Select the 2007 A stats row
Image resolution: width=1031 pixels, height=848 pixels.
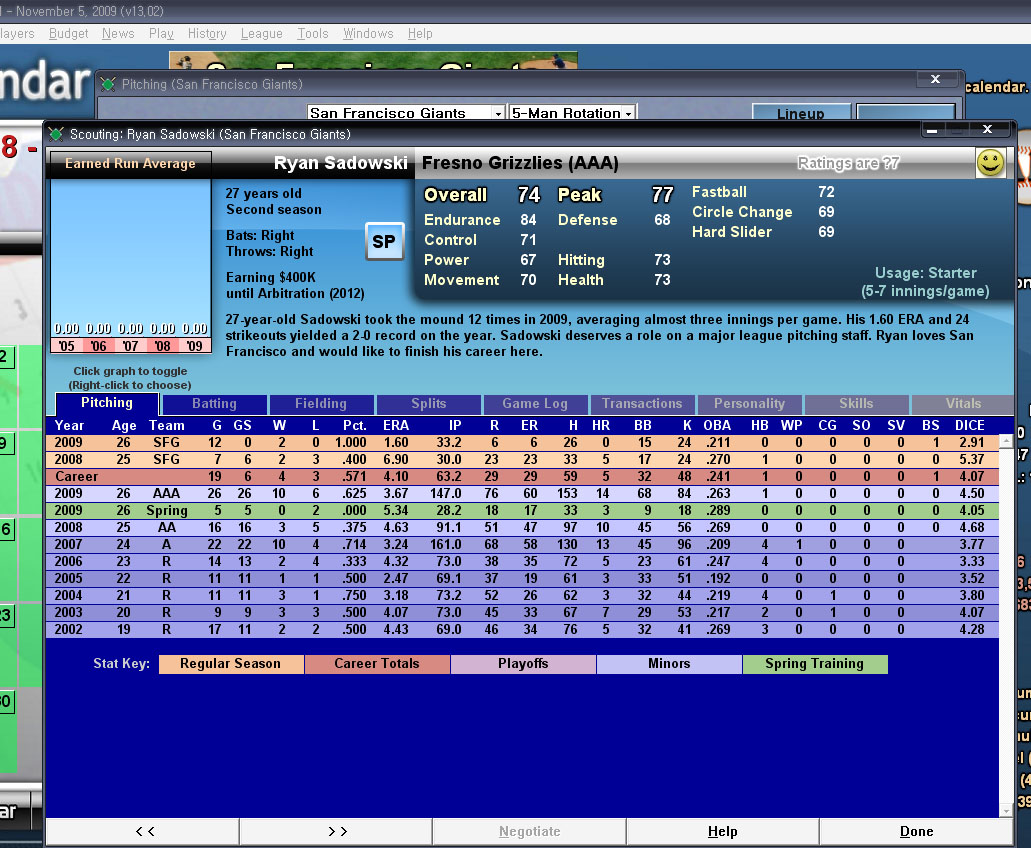522,545
